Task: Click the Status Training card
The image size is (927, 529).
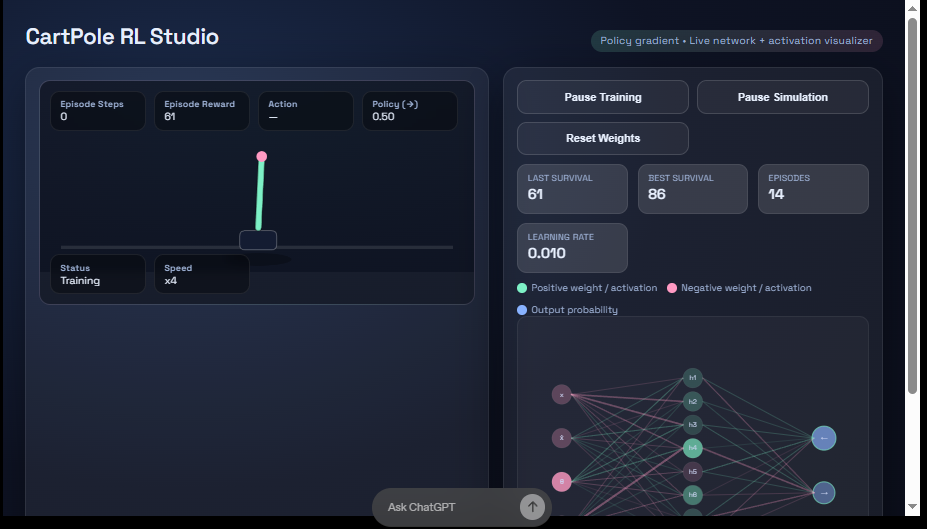Action: click(x=98, y=274)
